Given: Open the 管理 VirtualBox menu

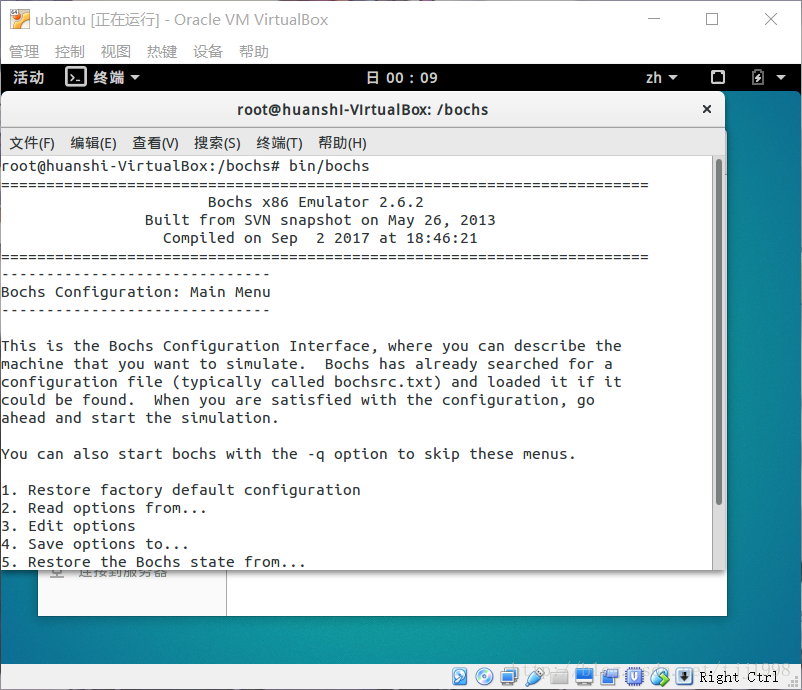Looking at the screenshot, I should (24, 51).
